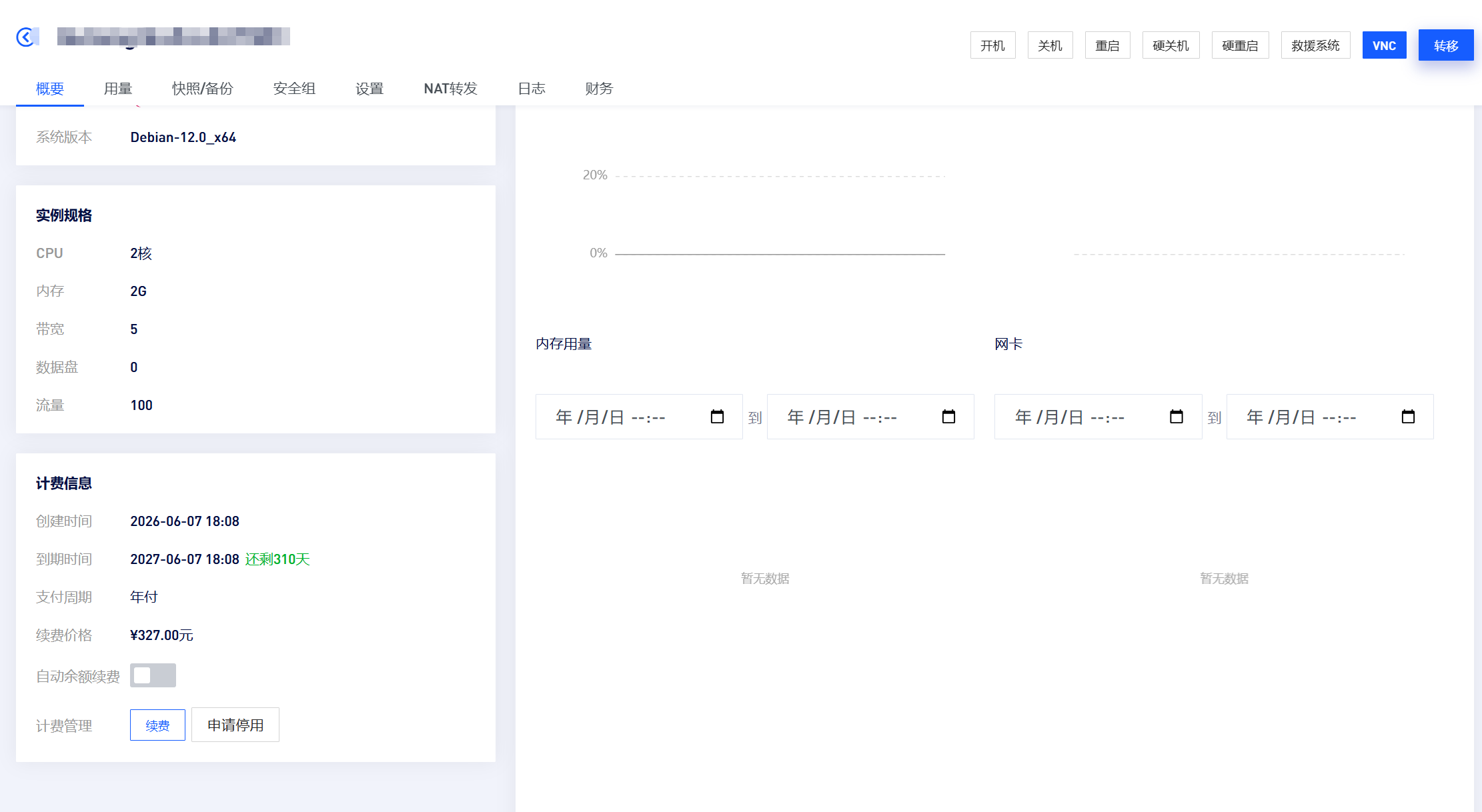The height and width of the screenshot is (812, 1482).
Task: Toggle the 自动余额续费 switch
Action: [x=153, y=675]
